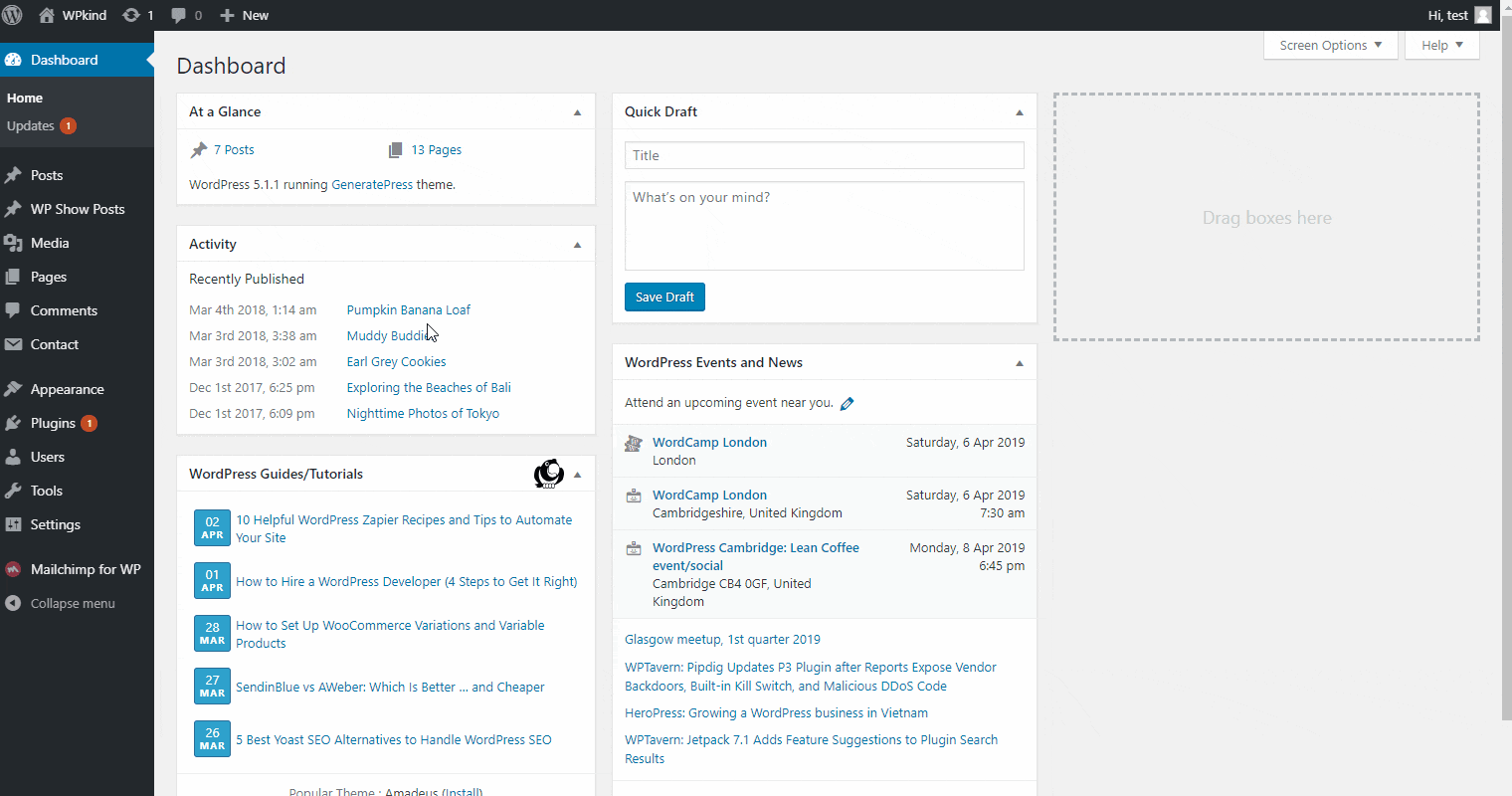Click the plus New icon in the admin bar
The height and width of the screenshot is (796, 1512).
pos(227,15)
